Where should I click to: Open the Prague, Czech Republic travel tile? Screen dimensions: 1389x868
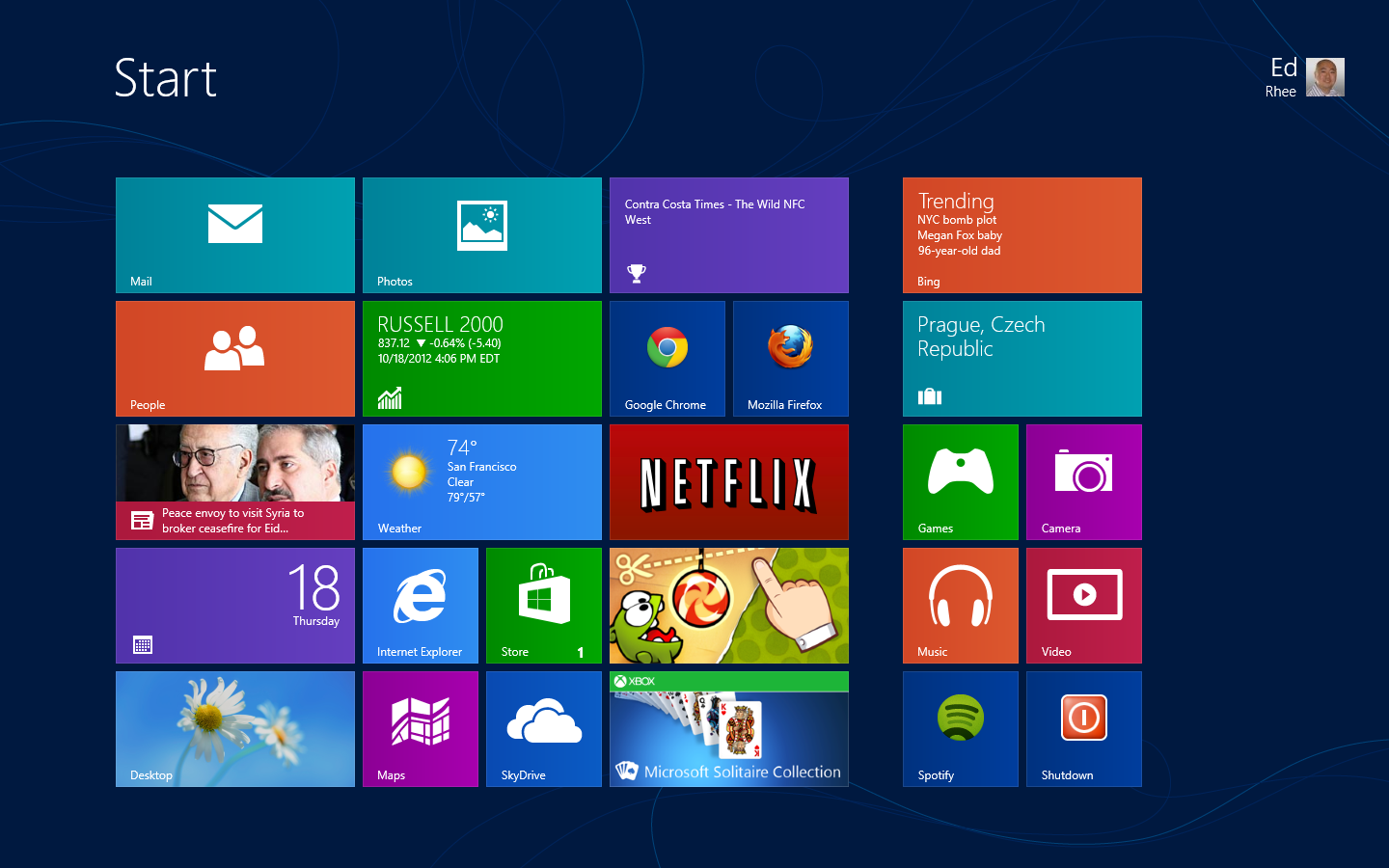pyautogui.click(x=1022, y=359)
